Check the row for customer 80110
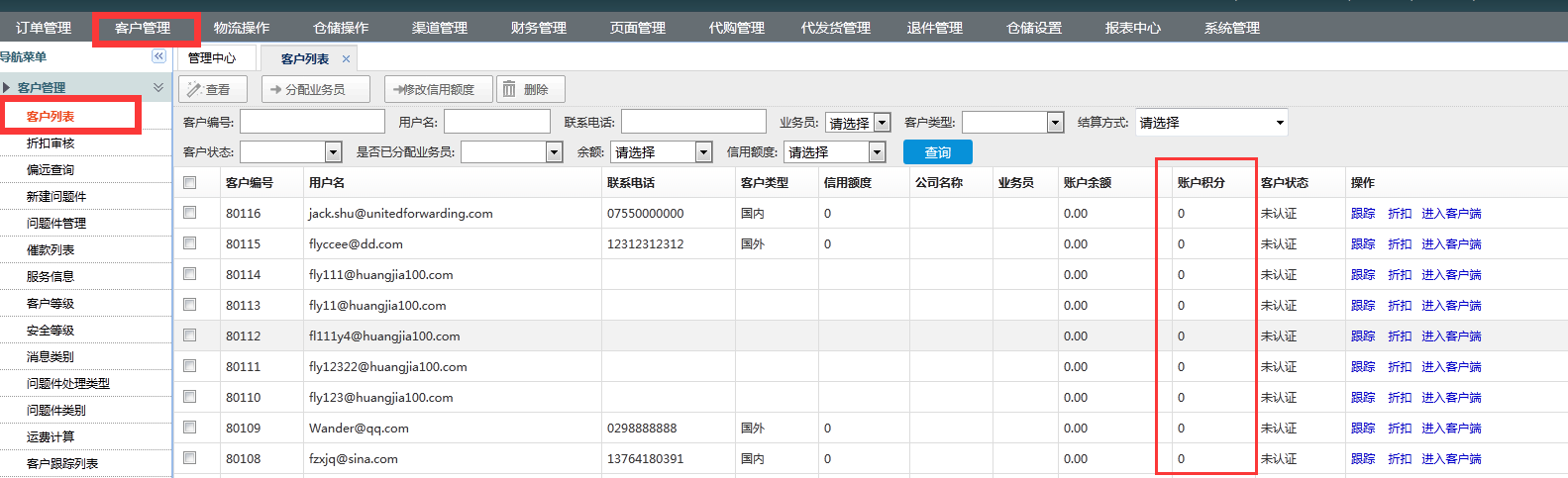The image size is (1568, 478). pos(190,396)
